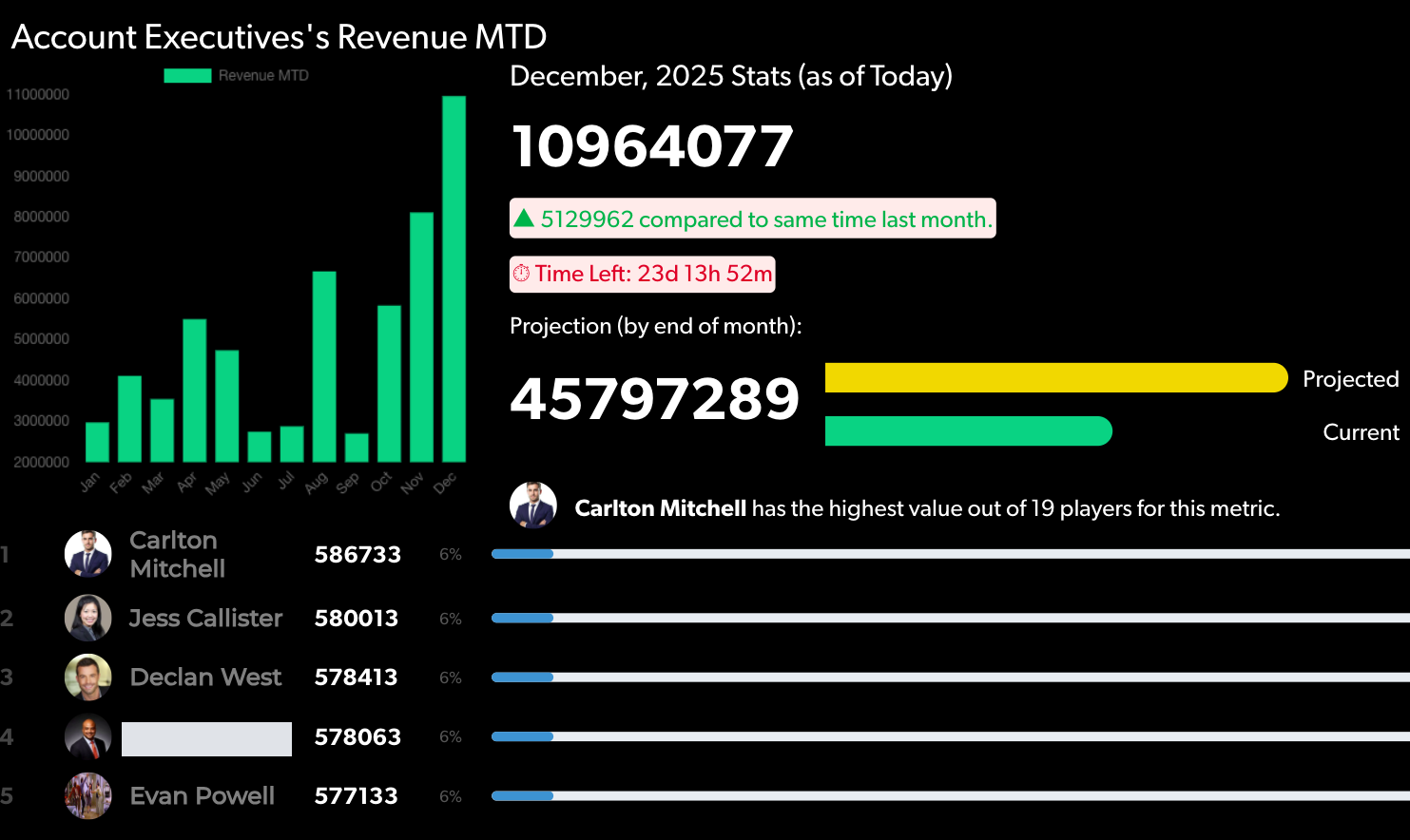Click the 'Current' label

[x=1362, y=432]
